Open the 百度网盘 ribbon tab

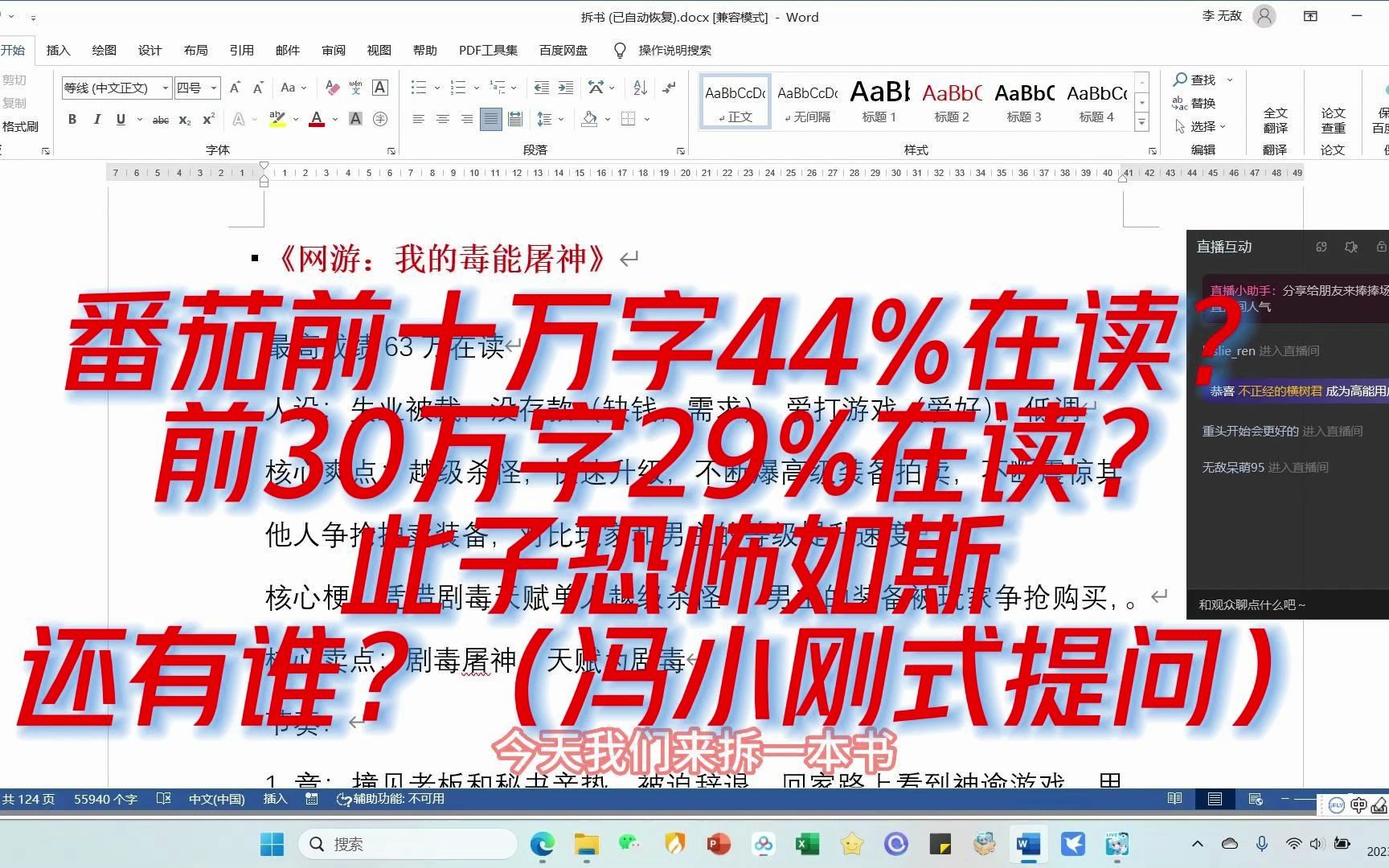[x=563, y=50]
